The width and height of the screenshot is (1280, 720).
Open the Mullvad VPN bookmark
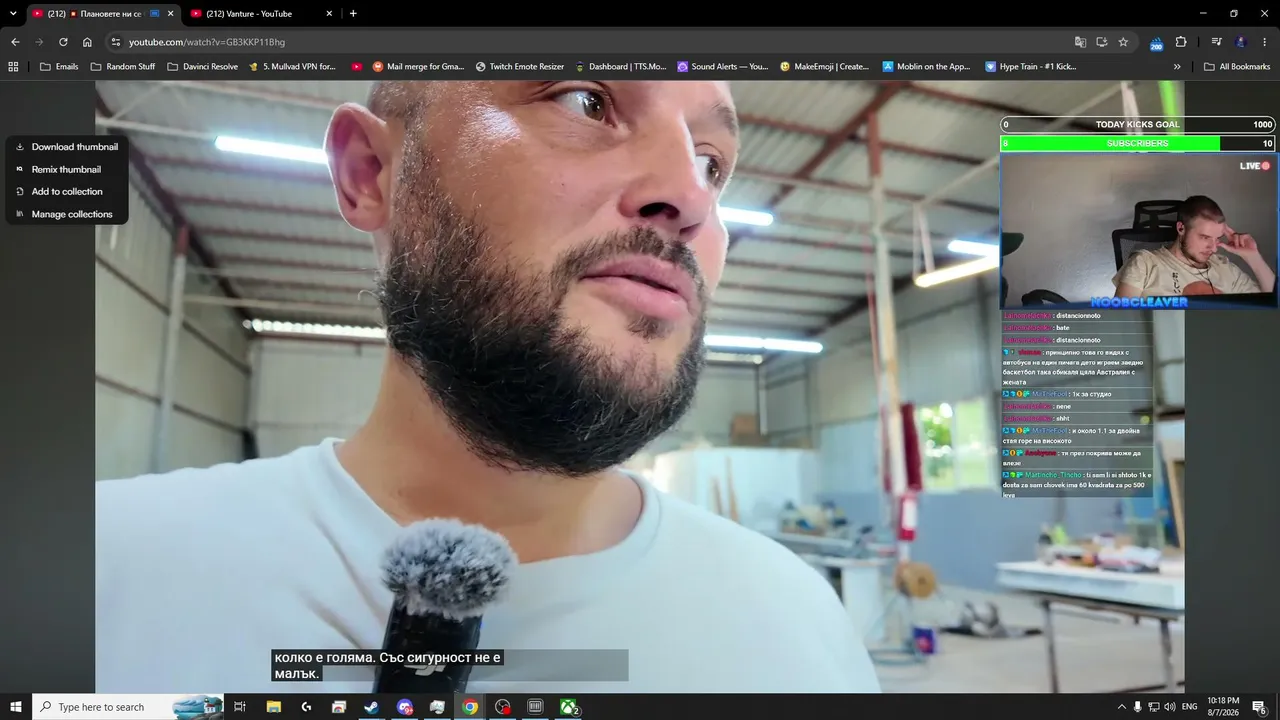coord(292,67)
